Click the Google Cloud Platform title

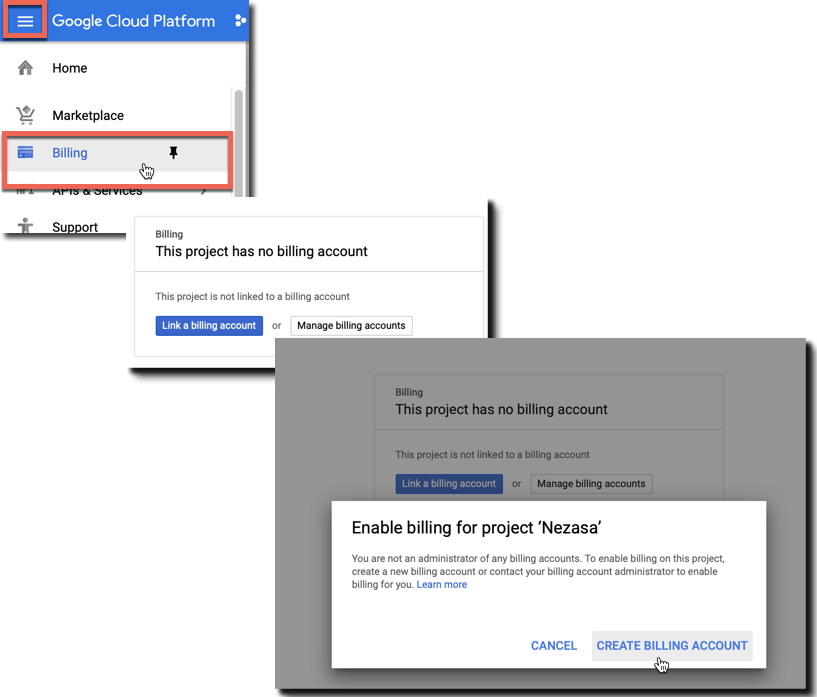coord(133,21)
